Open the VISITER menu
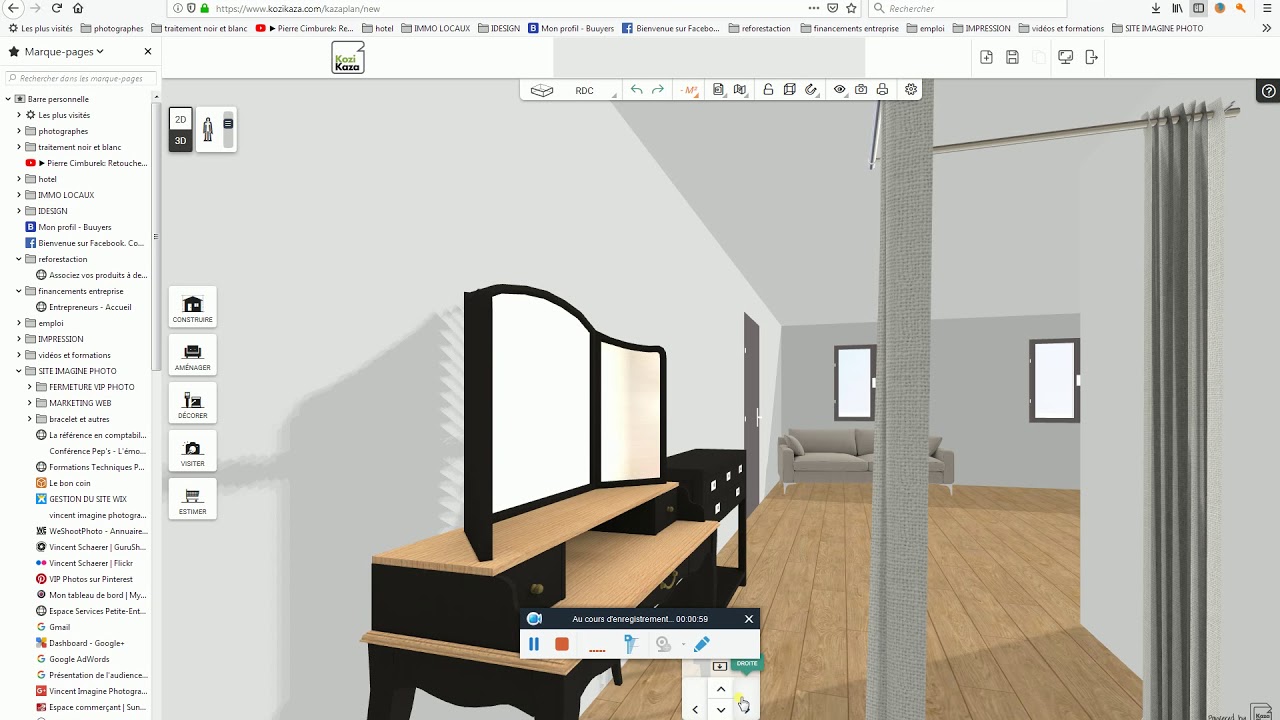This screenshot has height=720, width=1280. pos(192,453)
